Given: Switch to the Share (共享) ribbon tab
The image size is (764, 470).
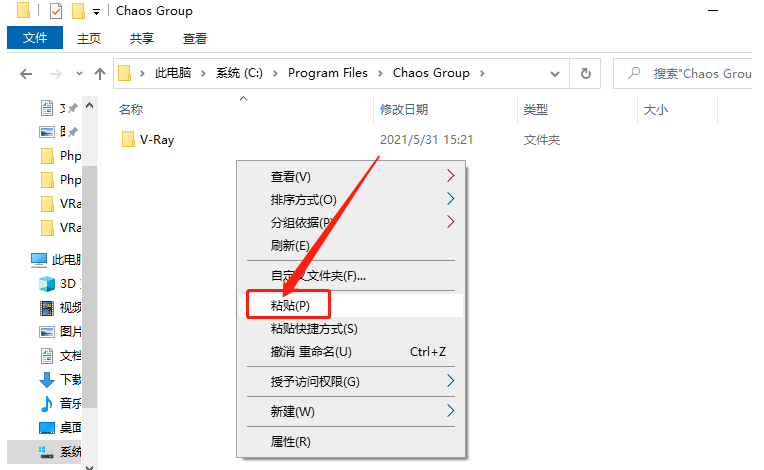Looking at the screenshot, I should (x=142, y=38).
